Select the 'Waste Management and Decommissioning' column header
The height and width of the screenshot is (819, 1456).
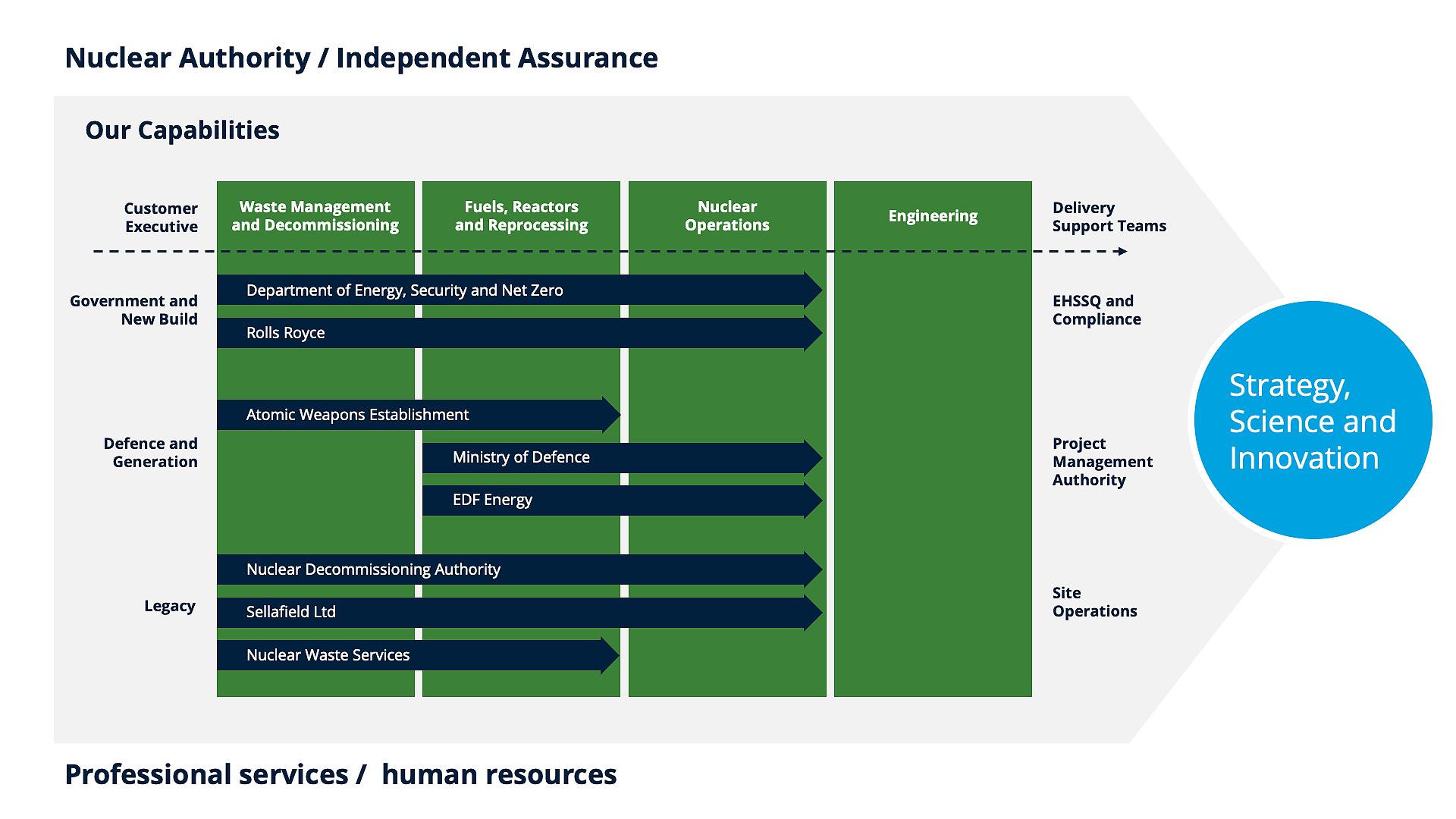click(x=315, y=216)
